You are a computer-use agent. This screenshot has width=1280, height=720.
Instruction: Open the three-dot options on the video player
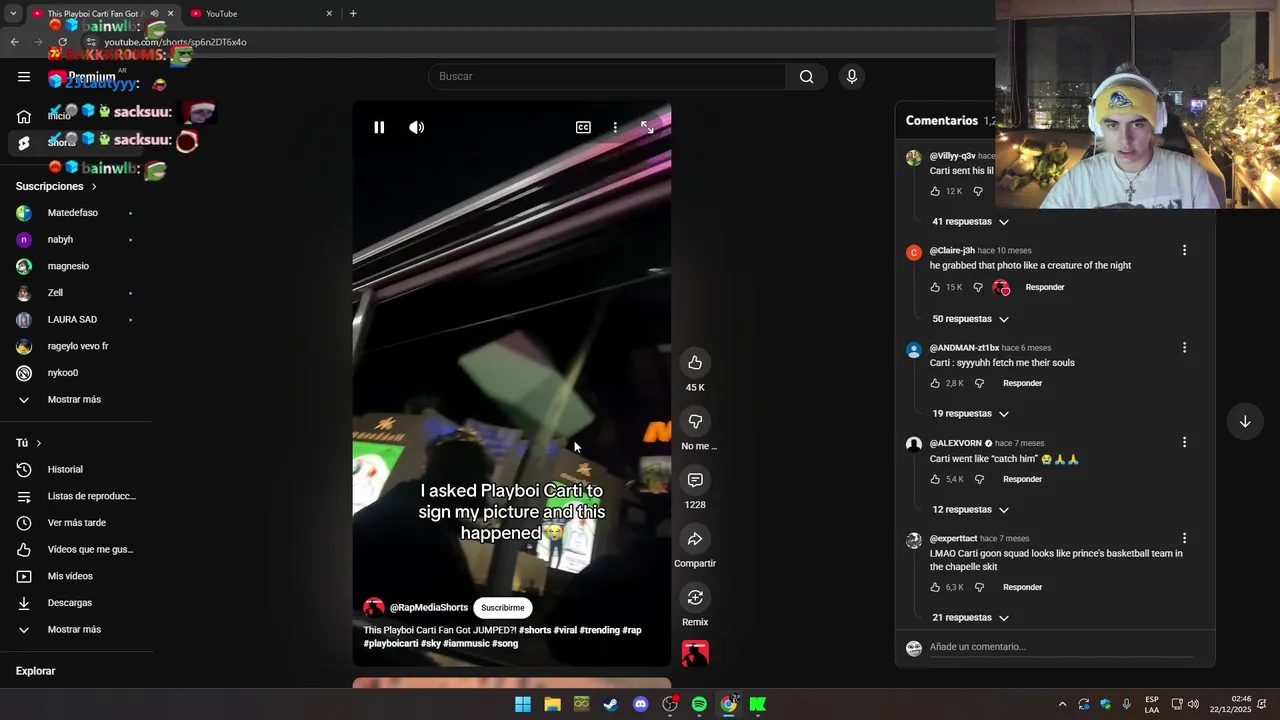coord(615,127)
